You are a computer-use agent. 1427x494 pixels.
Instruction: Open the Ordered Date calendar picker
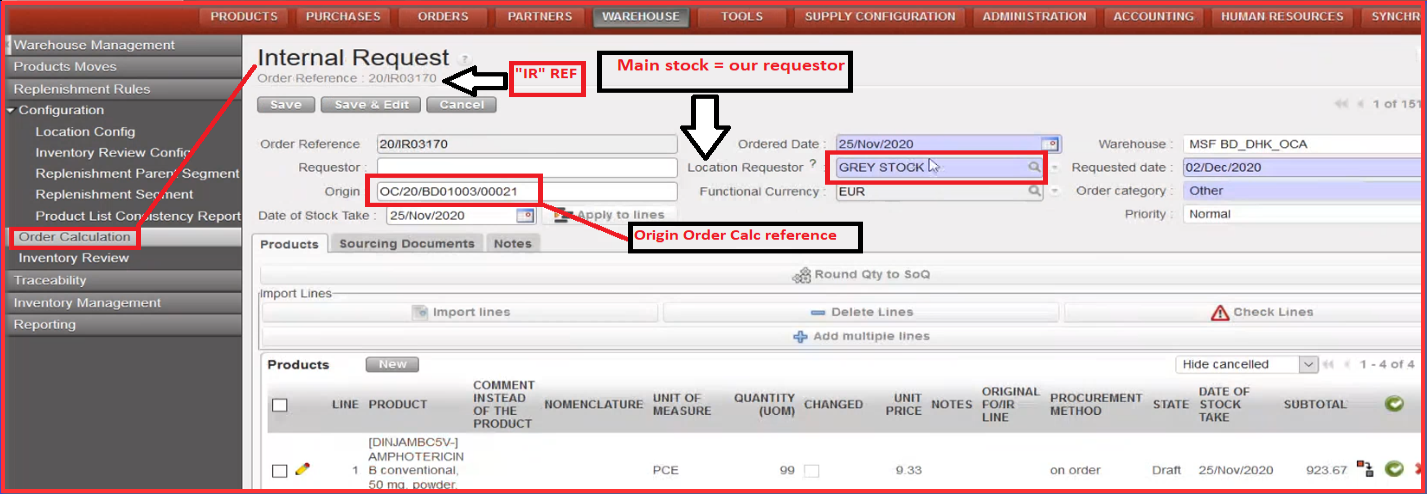[1049, 144]
